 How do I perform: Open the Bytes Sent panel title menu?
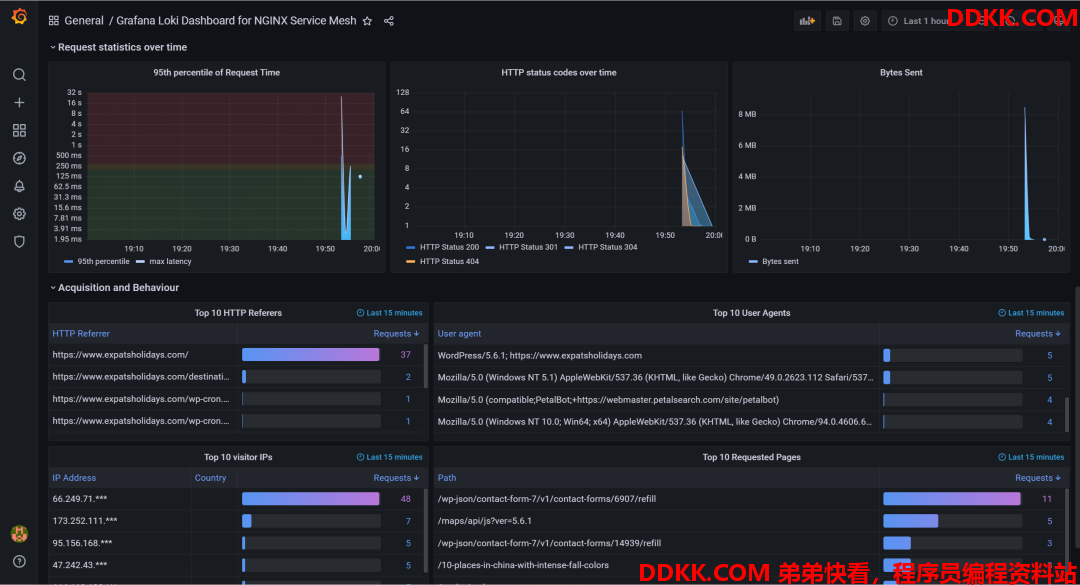pos(901,72)
